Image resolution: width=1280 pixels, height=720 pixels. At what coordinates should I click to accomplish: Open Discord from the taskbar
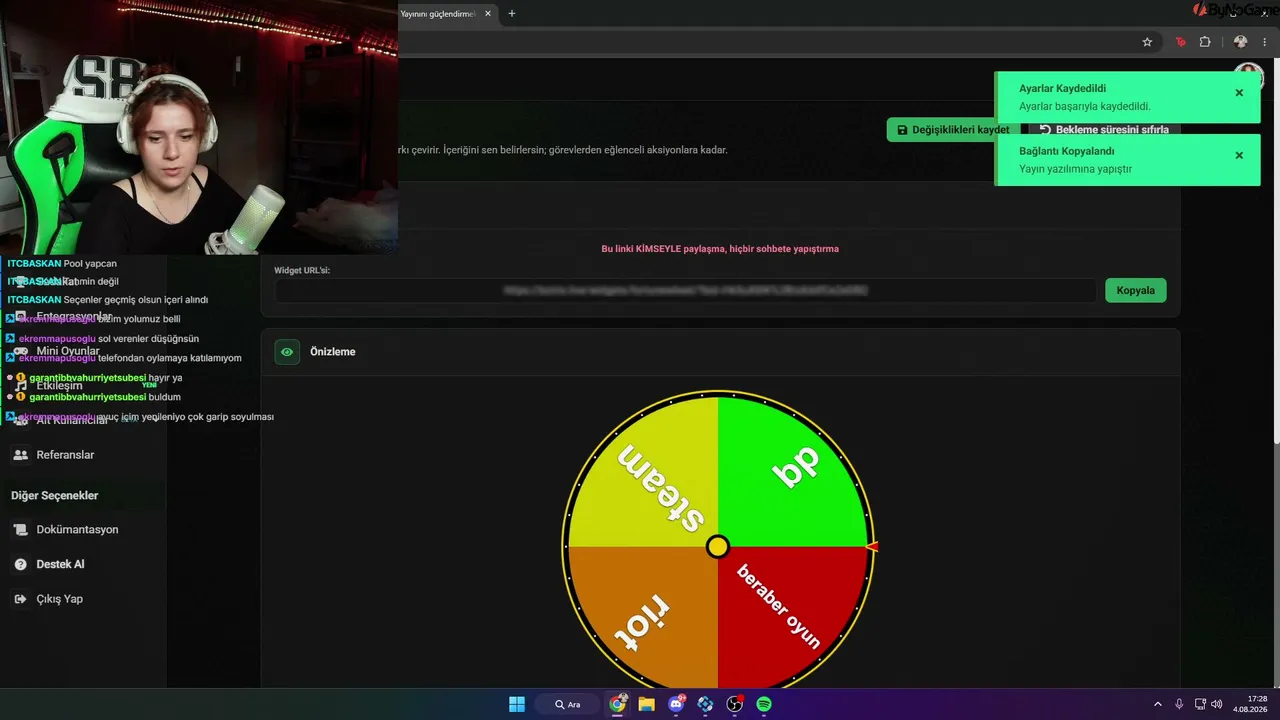[x=676, y=704]
